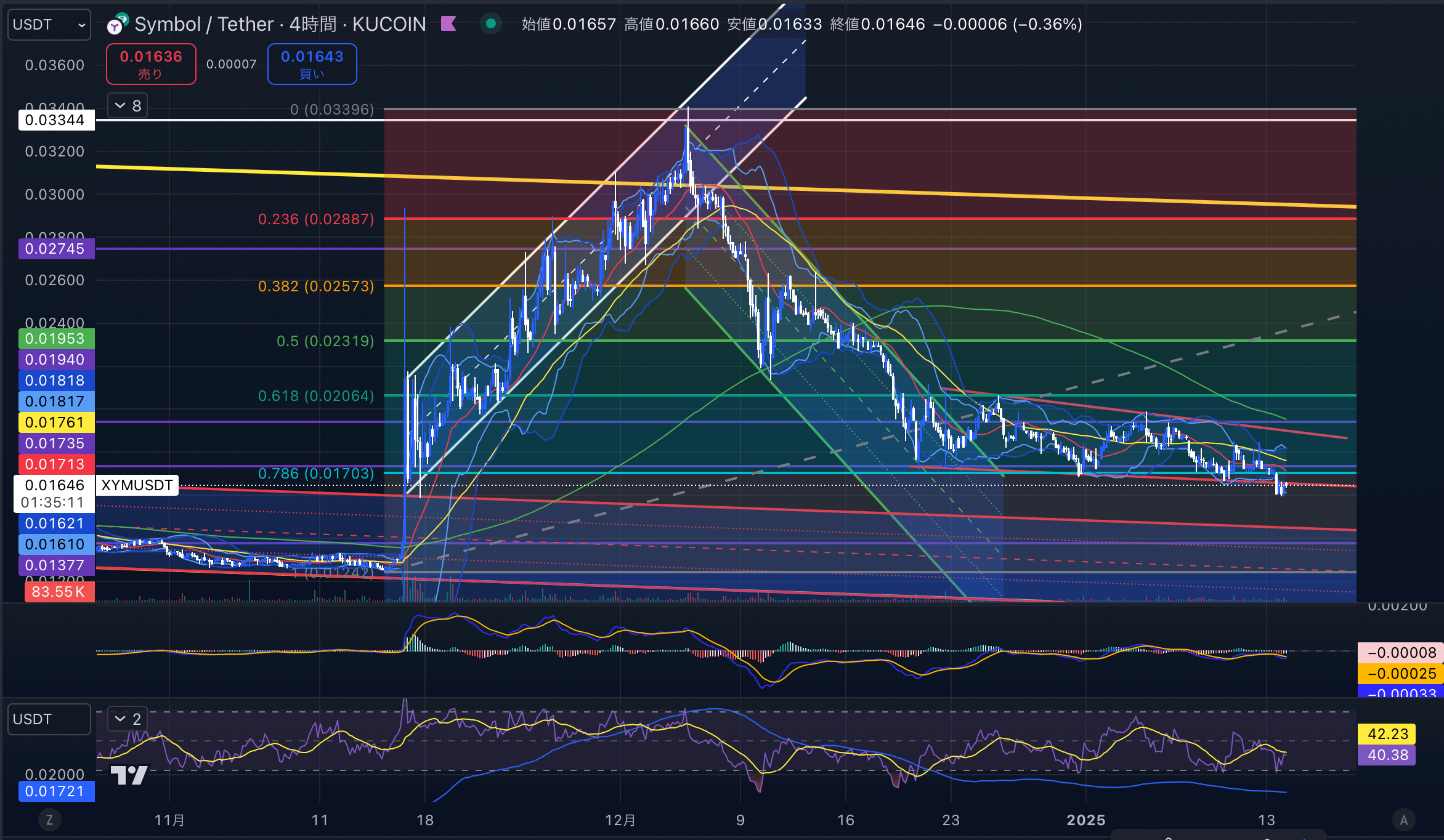The height and width of the screenshot is (840, 1444).
Task: Click the purple 0.01377 price label
Action: (57, 565)
